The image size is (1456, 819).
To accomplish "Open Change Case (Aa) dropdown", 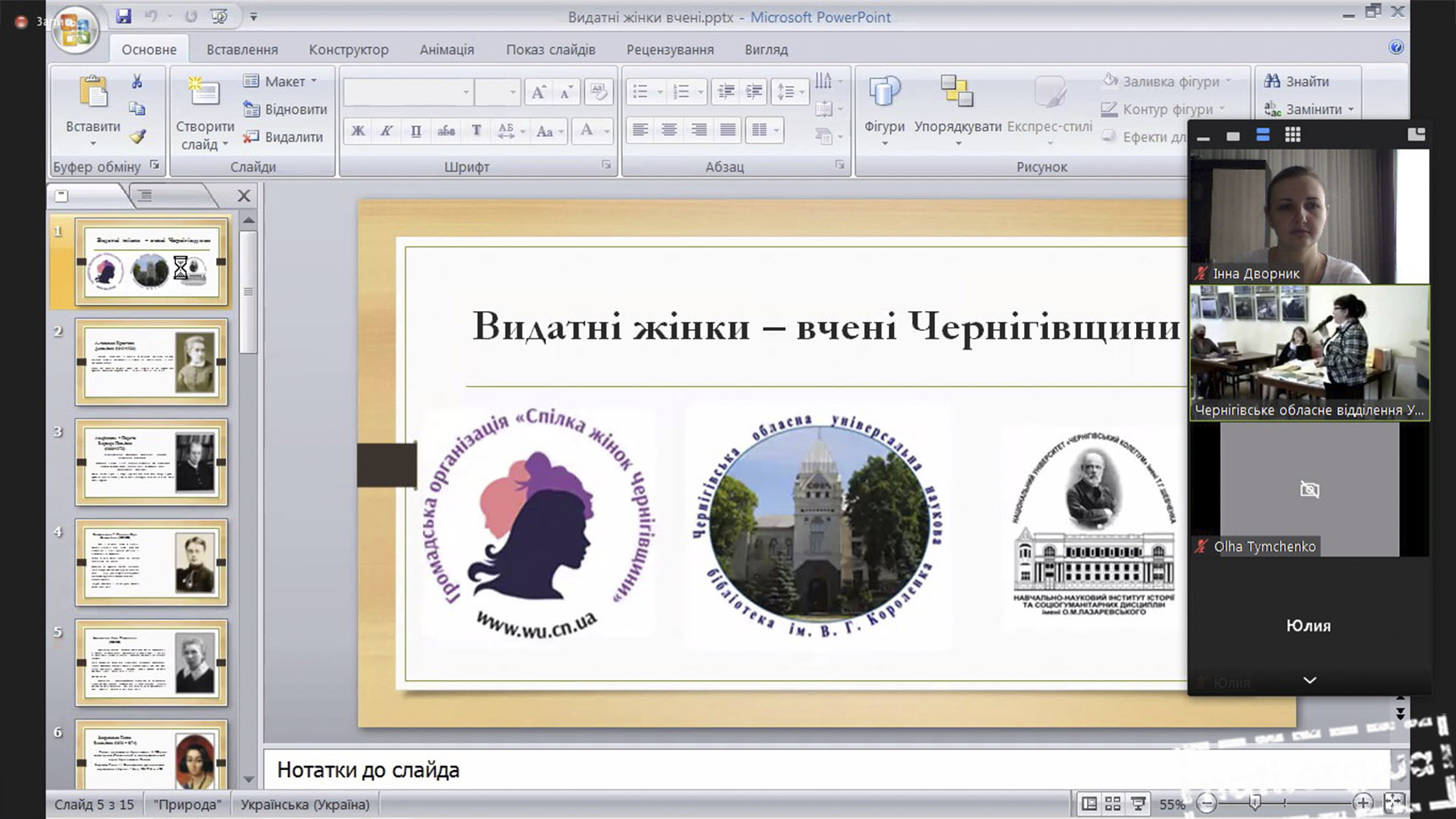I will 548,131.
